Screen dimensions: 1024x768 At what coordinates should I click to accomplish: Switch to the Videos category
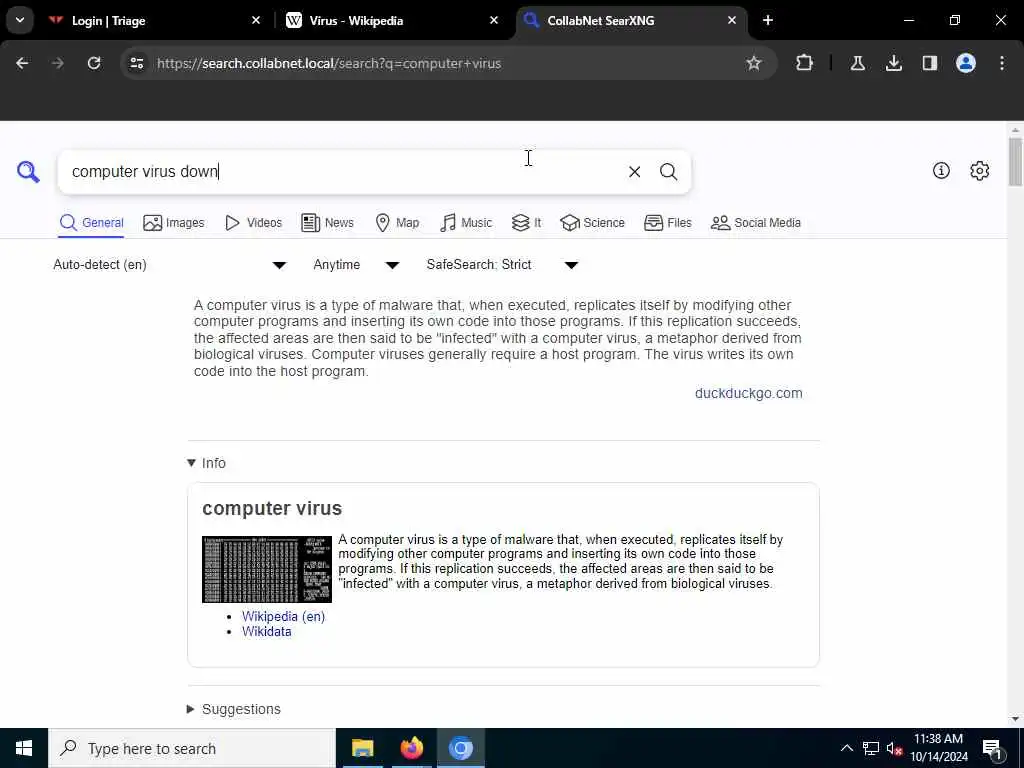(x=253, y=223)
